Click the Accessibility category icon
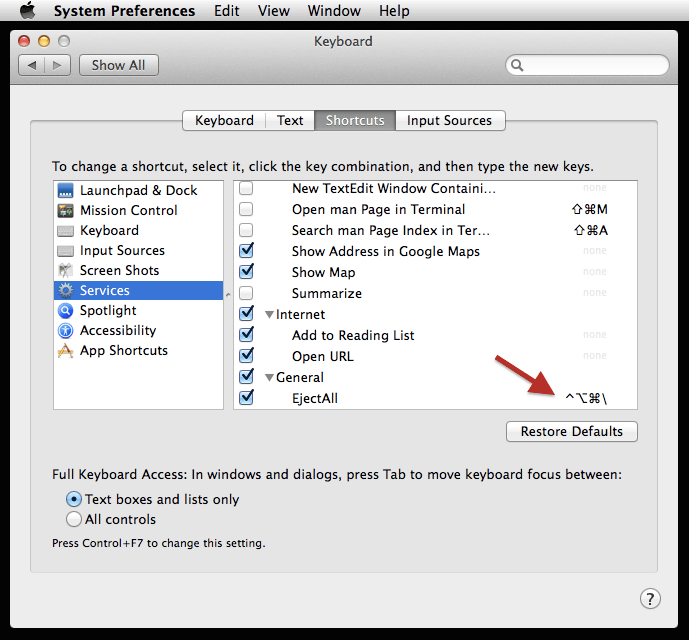This screenshot has width=689, height=640. pos(65,331)
